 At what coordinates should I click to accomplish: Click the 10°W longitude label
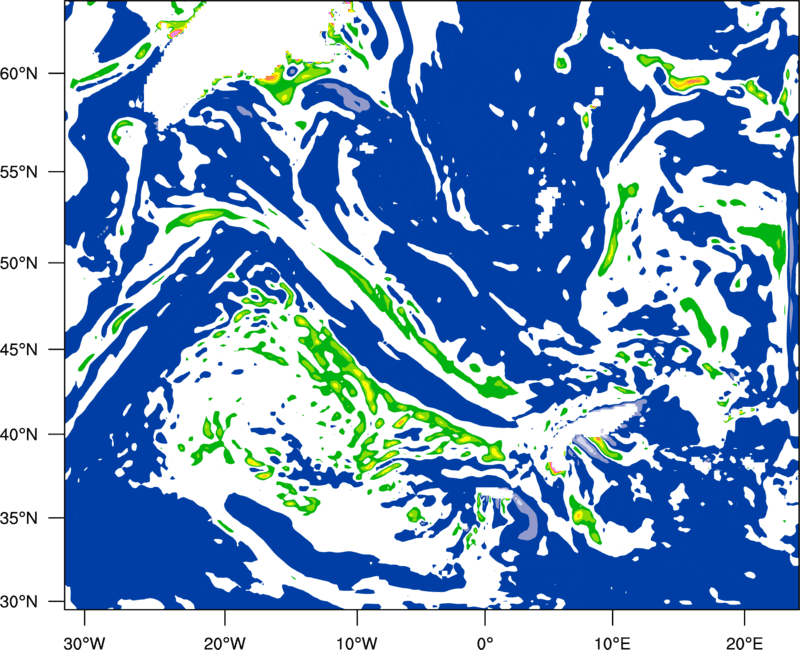pos(357,642)
